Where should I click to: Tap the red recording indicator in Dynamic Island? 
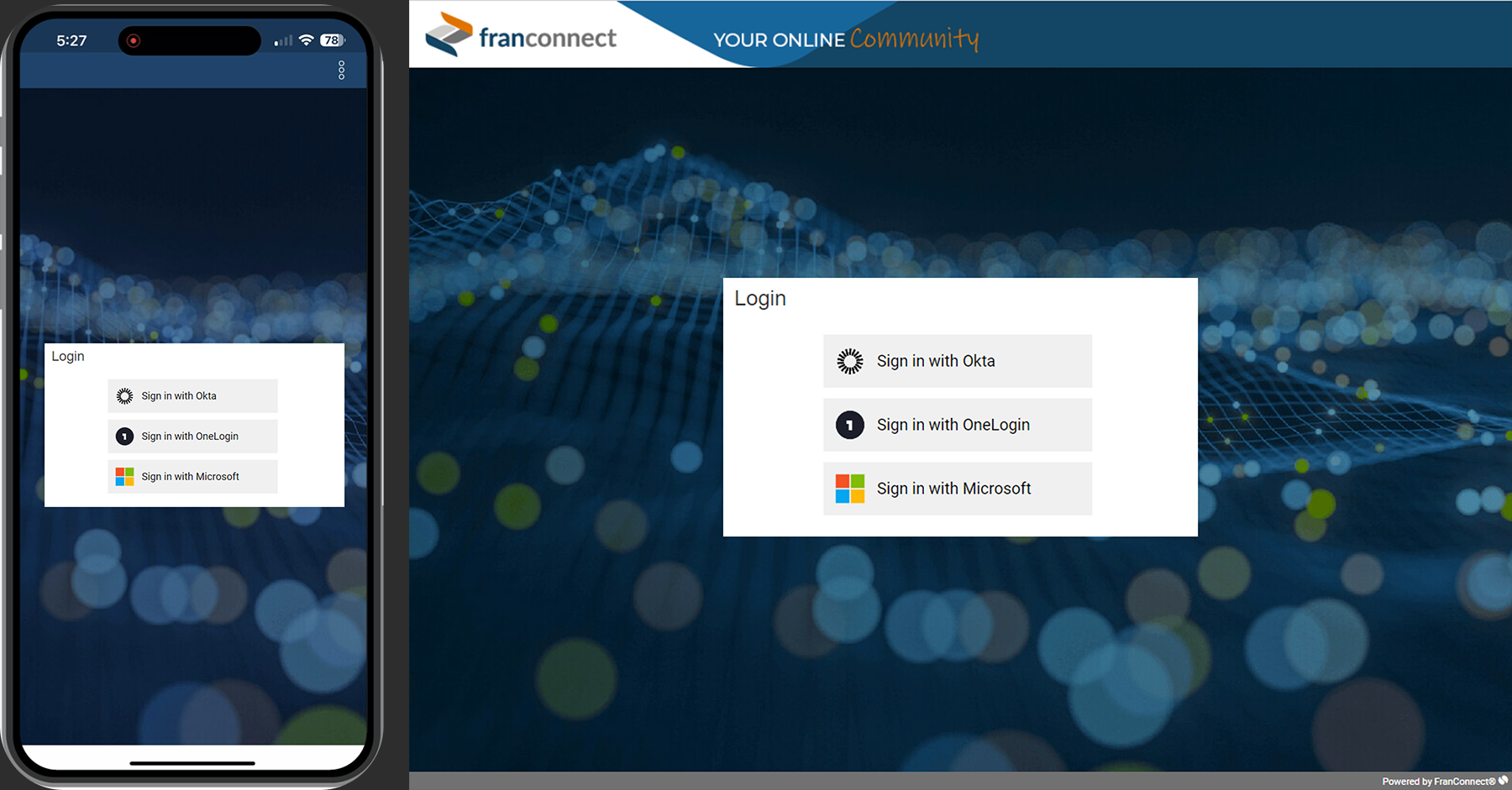point(133,40)
